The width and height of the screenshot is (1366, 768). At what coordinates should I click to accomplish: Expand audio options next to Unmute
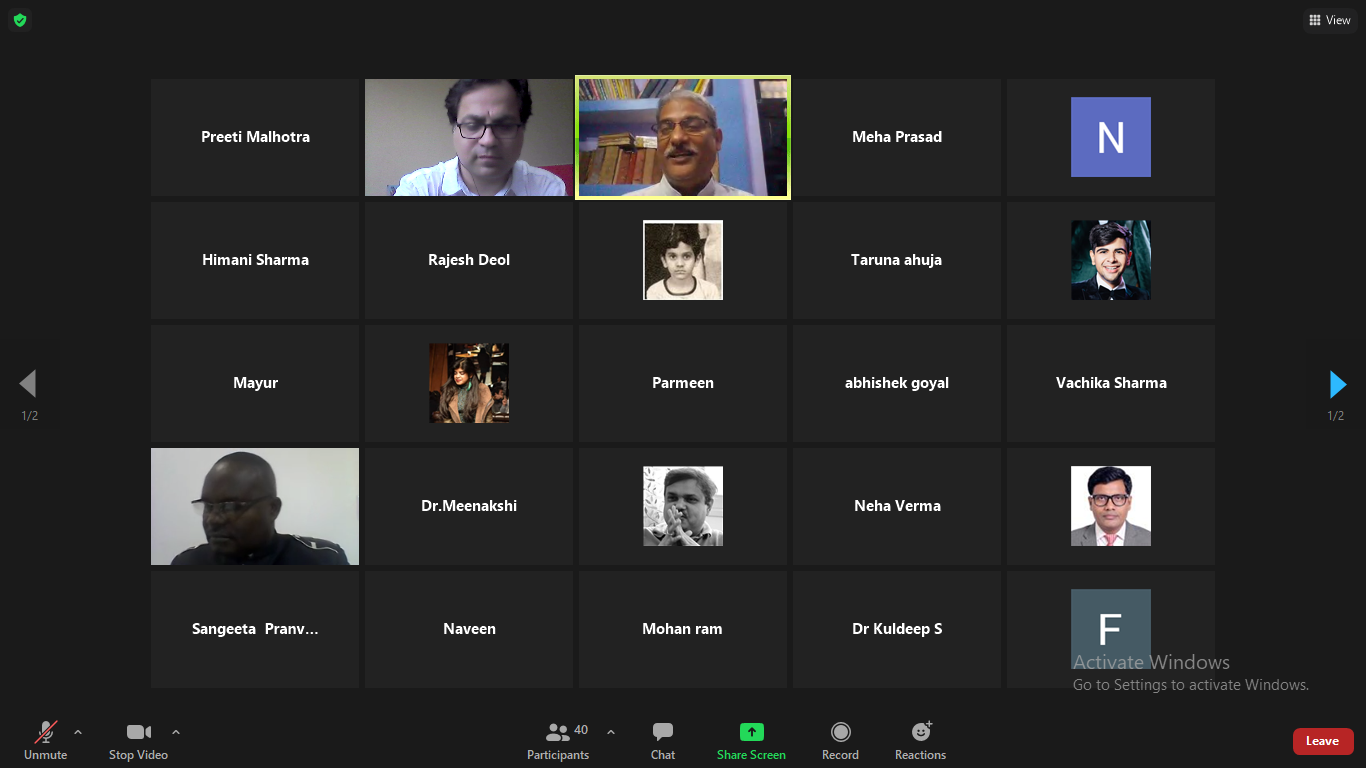point(78,732)
